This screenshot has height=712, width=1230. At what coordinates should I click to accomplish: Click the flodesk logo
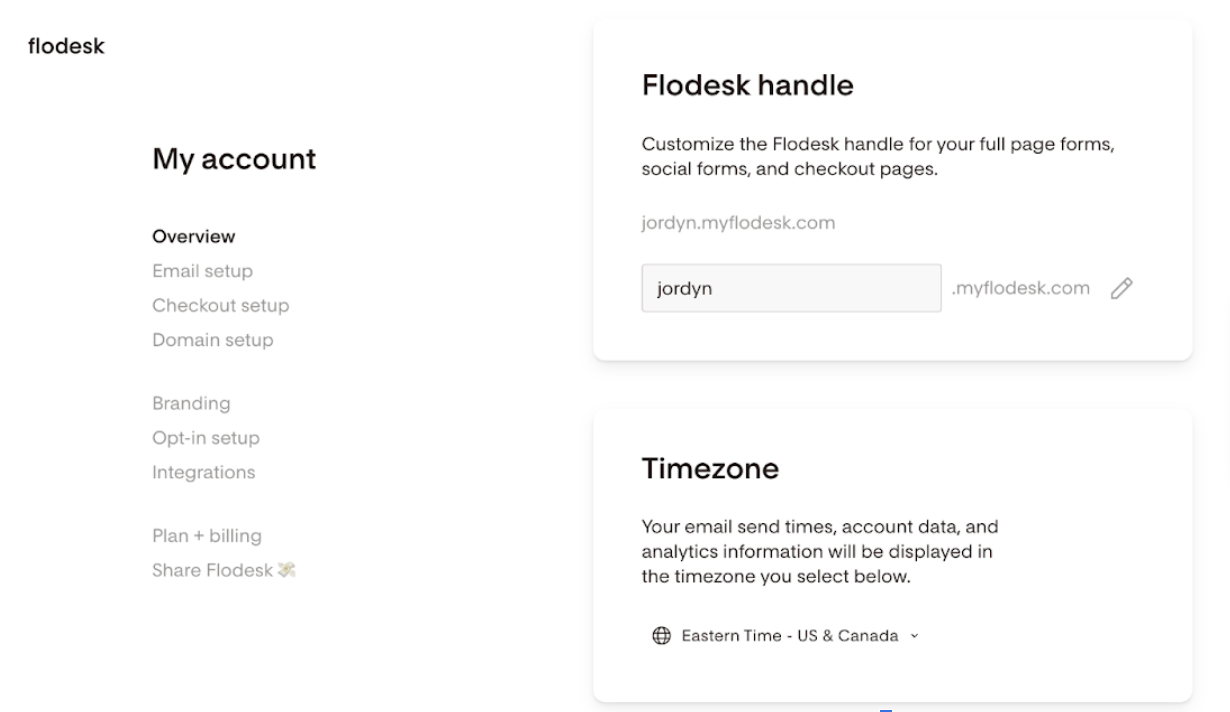[x=66, y=46]
